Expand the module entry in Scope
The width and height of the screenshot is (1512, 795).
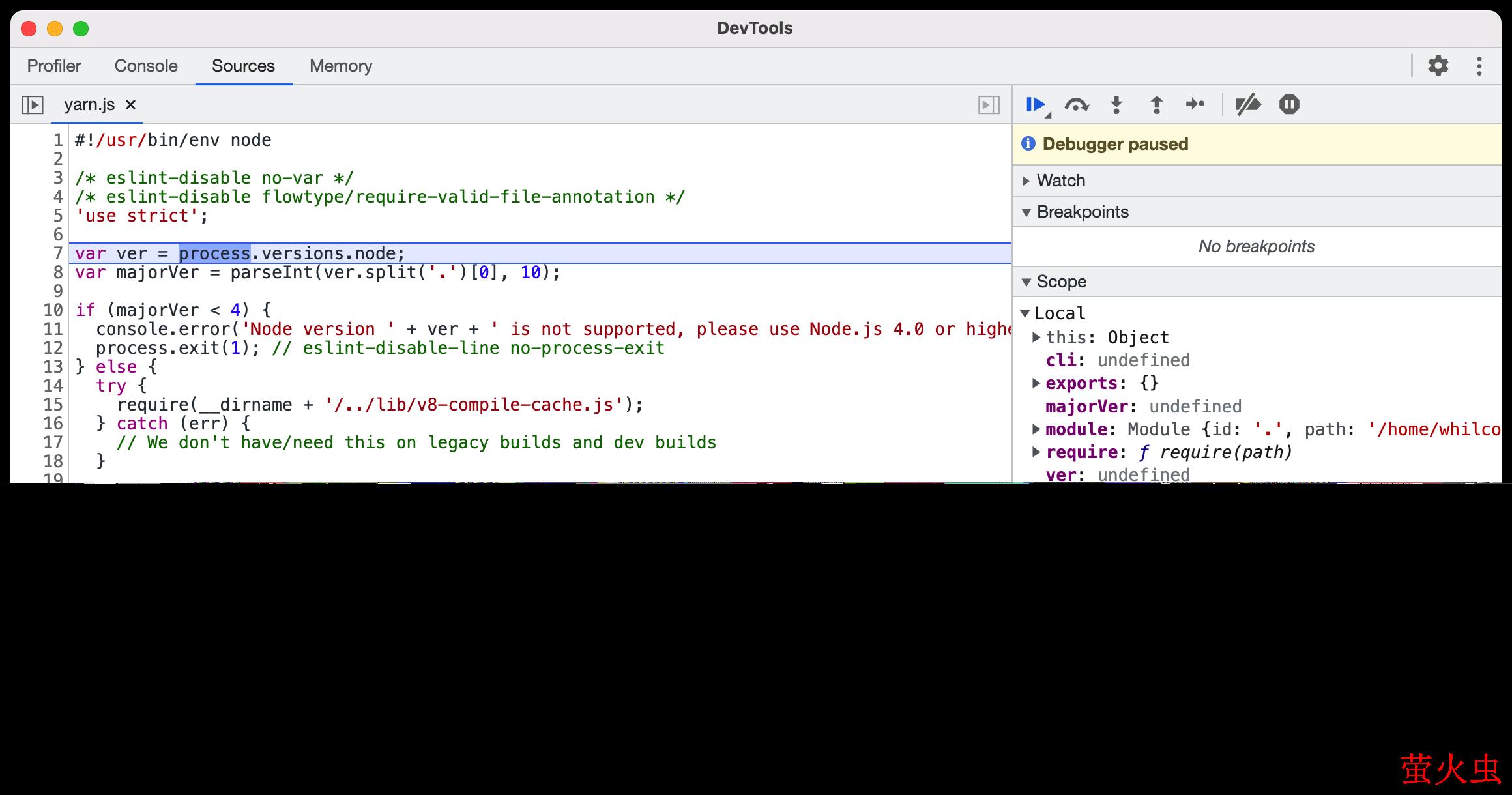point(1036,429)
